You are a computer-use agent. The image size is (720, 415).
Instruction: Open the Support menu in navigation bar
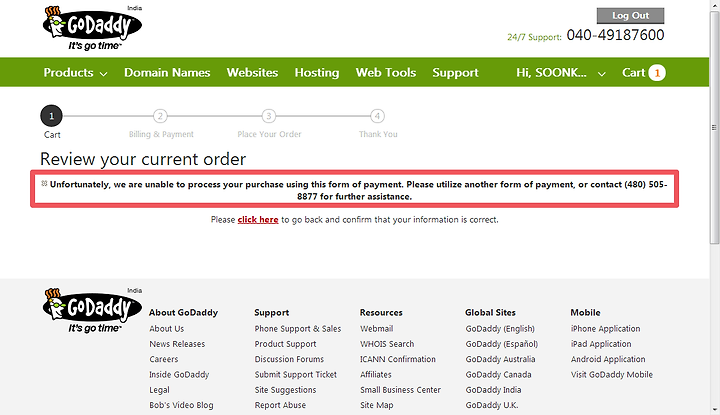coord(455,73)
